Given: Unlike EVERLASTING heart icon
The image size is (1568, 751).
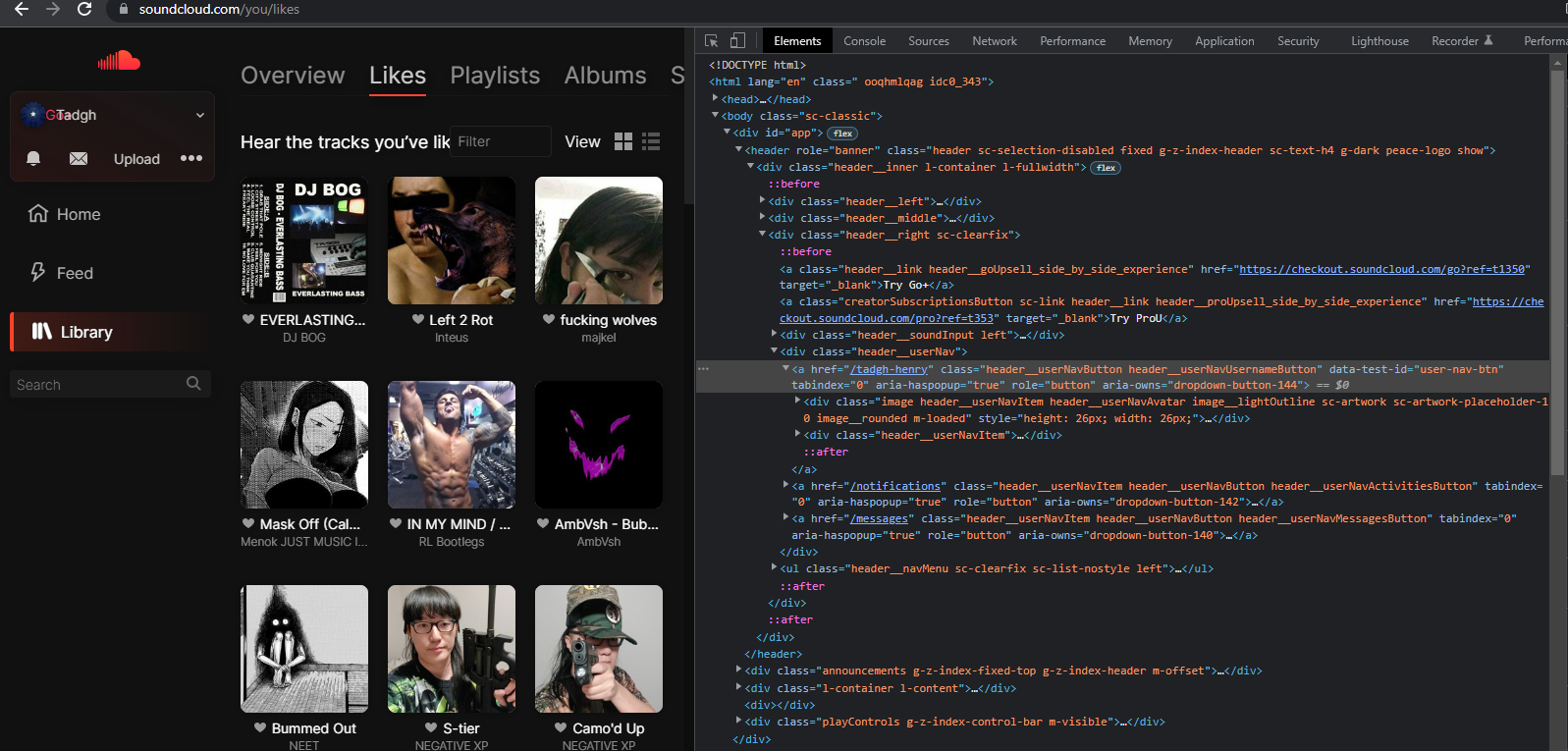Looking at the screenshot, I should point(248,320).
